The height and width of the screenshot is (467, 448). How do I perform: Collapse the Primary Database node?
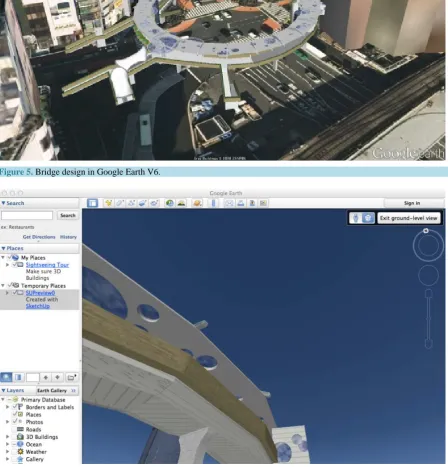(x=3, y=399)
